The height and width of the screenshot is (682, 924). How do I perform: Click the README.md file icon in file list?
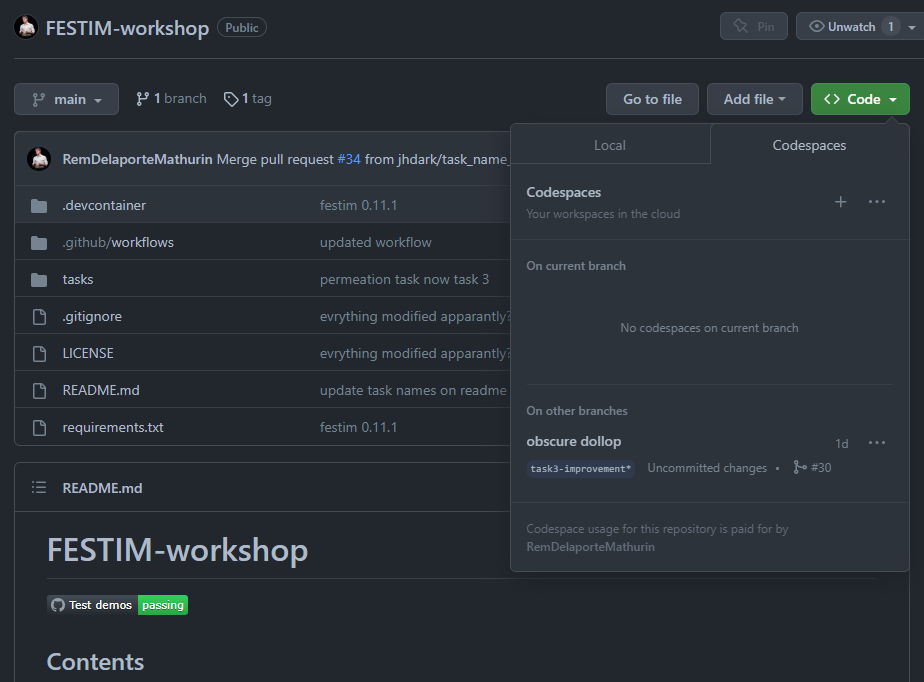39,390
